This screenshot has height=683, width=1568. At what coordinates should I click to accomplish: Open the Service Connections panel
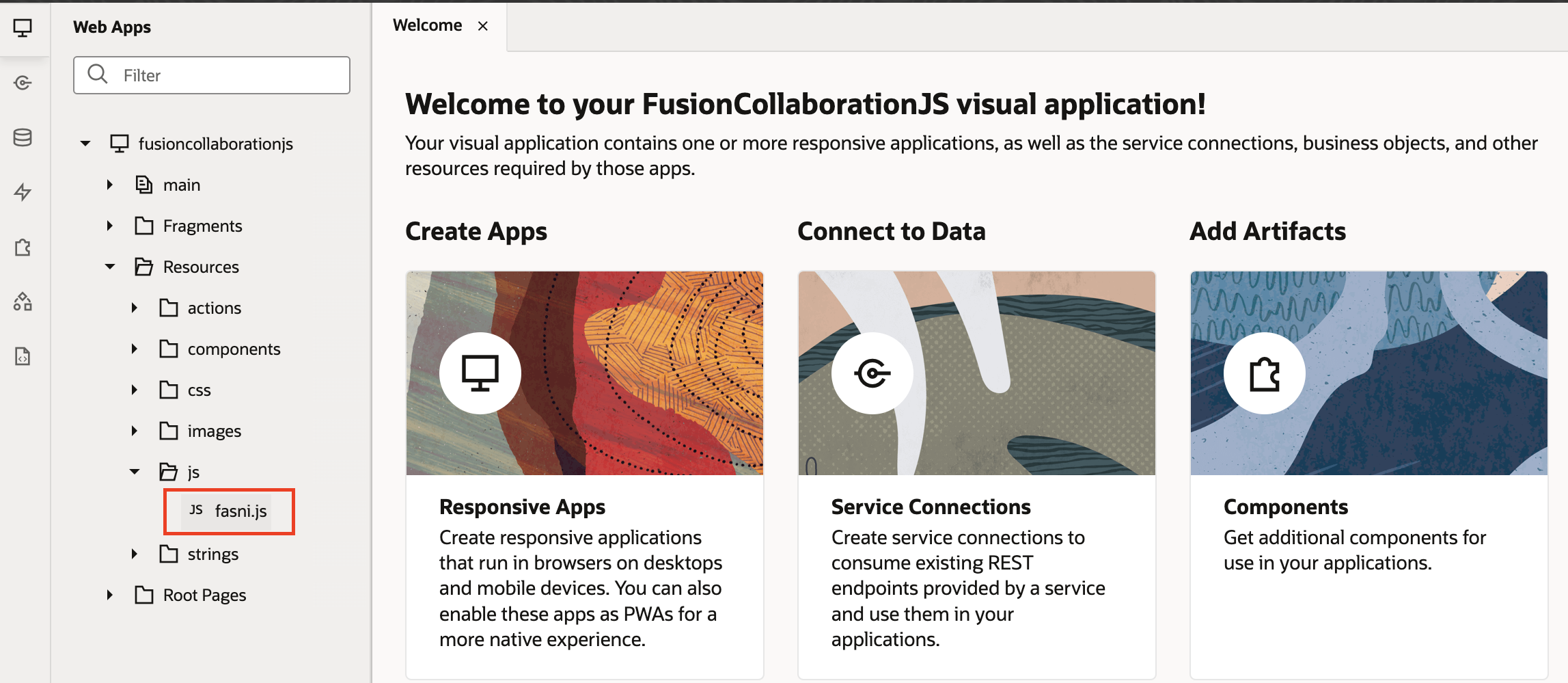(23, 83)
